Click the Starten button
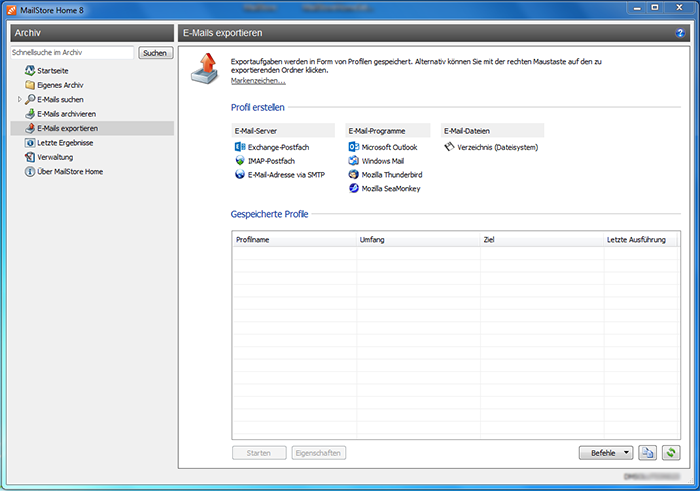The height and width of the screenshot is (491, 700). click(x=259, y=453)
